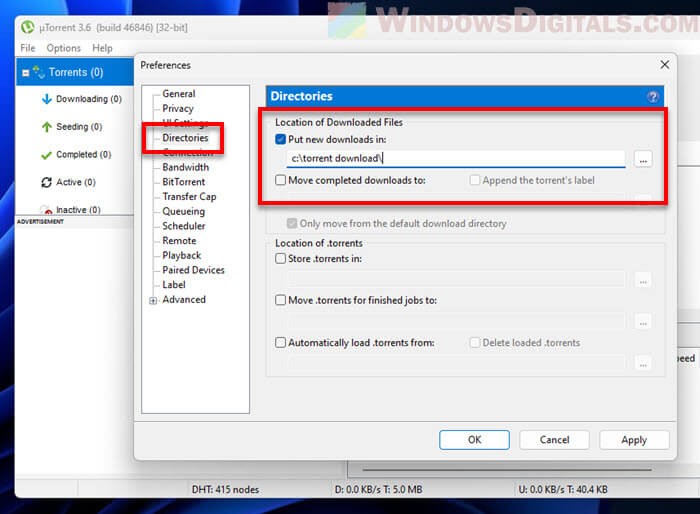Select Completed (0) filter
700x514 pixels.
83,155
